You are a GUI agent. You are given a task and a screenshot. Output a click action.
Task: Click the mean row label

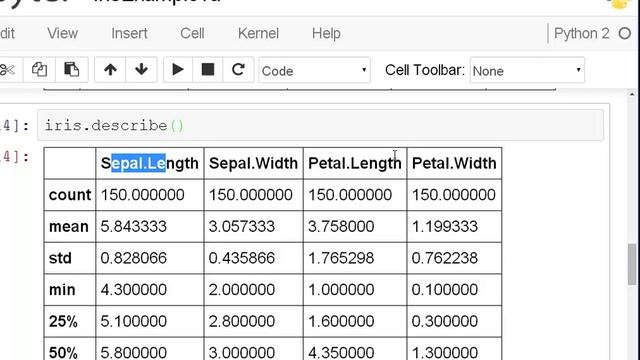click(x=69, y=227)
